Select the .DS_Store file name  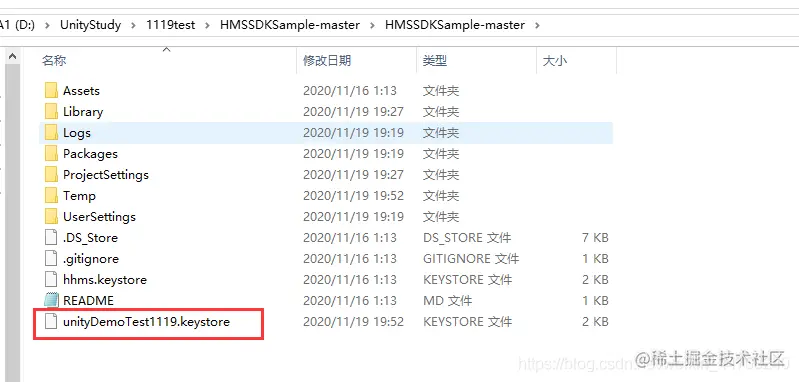[90, 238]
